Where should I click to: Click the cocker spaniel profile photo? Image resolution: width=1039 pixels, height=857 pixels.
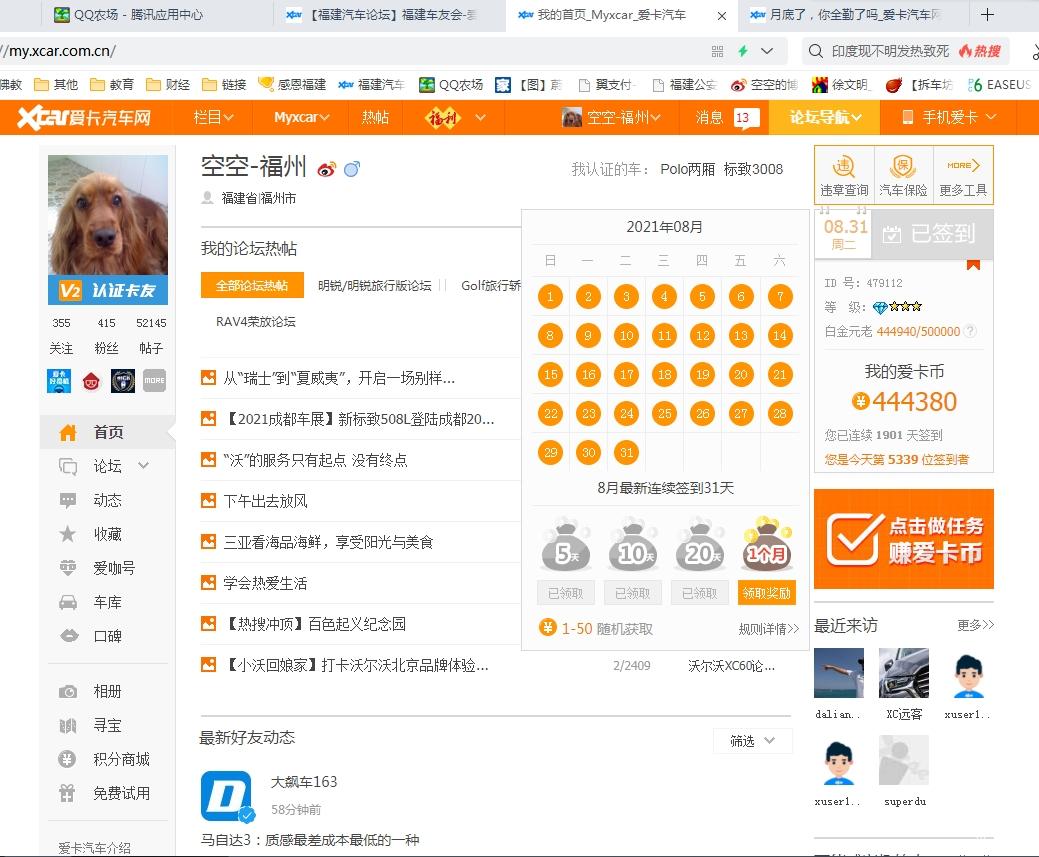pyautogui.click(x=108, y=215)
